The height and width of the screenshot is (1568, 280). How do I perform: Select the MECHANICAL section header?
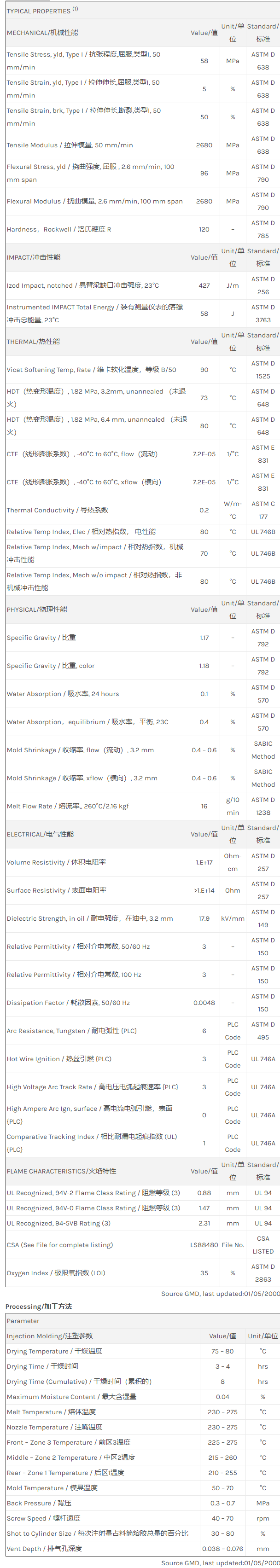point(43,33)
